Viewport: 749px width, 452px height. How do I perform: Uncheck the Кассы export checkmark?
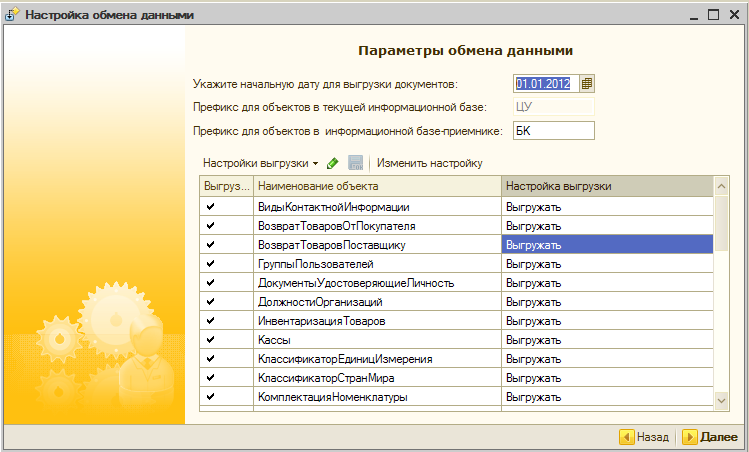[x=211, y=340]
